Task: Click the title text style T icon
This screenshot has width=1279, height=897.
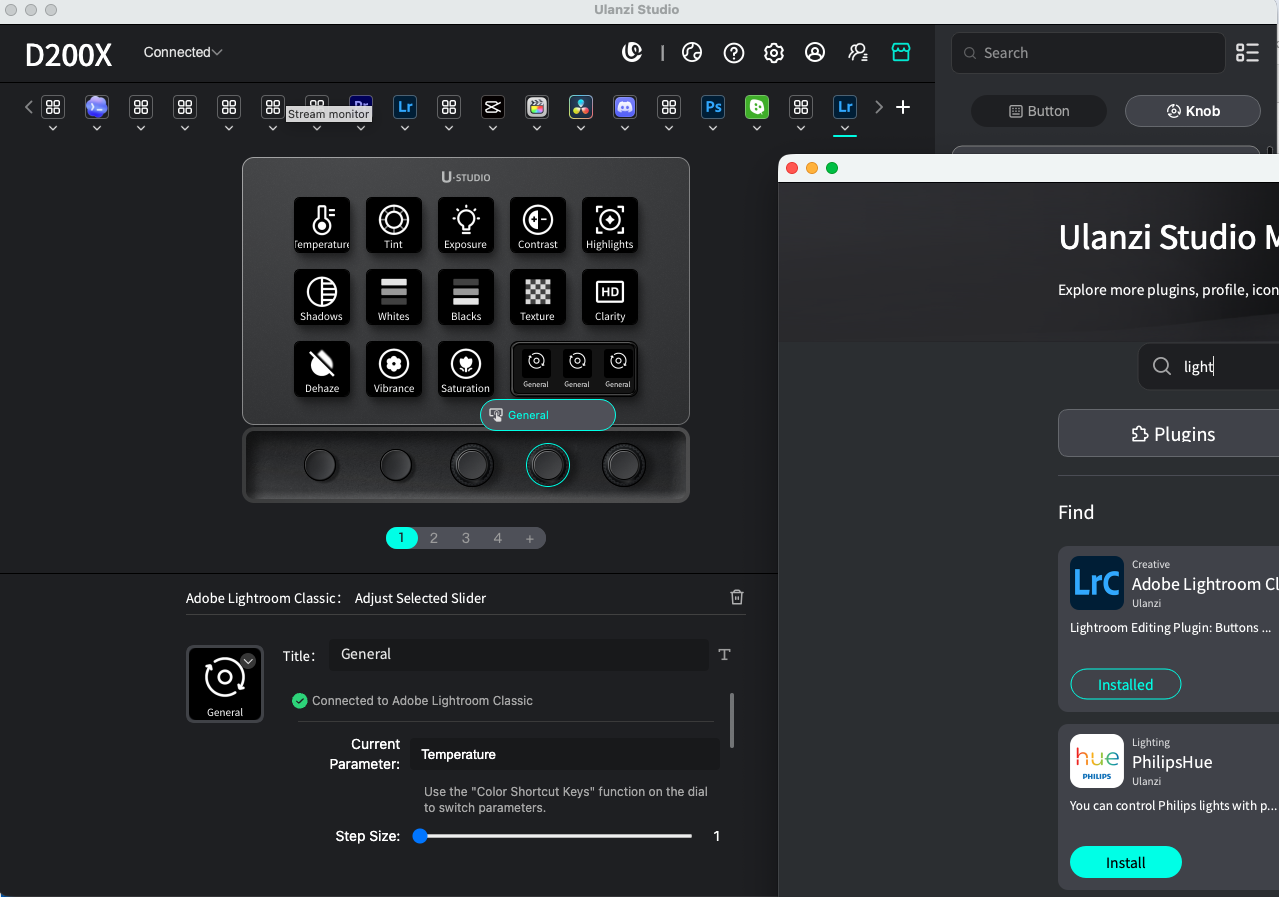Action: pyautogui.click(x=725, y=654)
